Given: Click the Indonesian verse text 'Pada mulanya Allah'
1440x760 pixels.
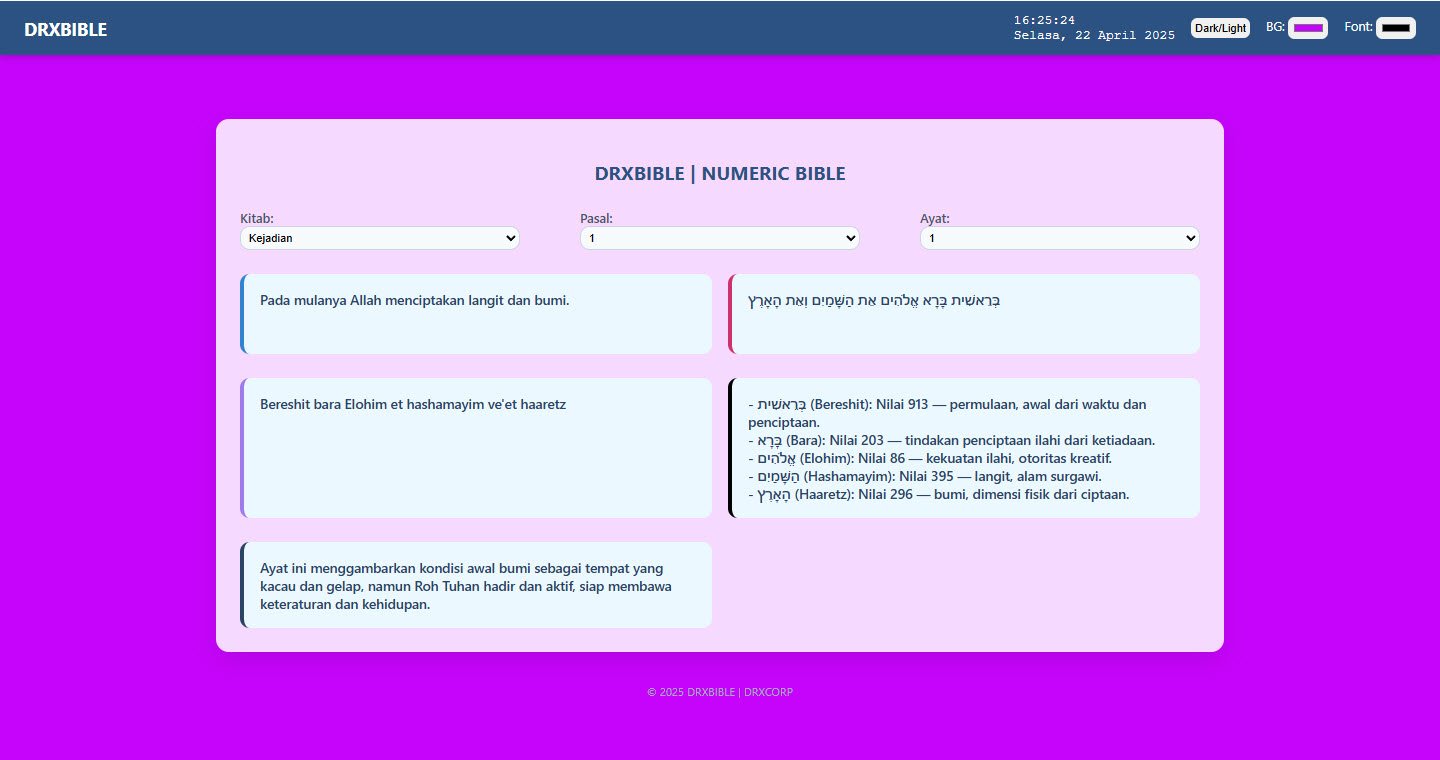Looking at the screenshot, I should pyautogui.click(x=414, y=300).
